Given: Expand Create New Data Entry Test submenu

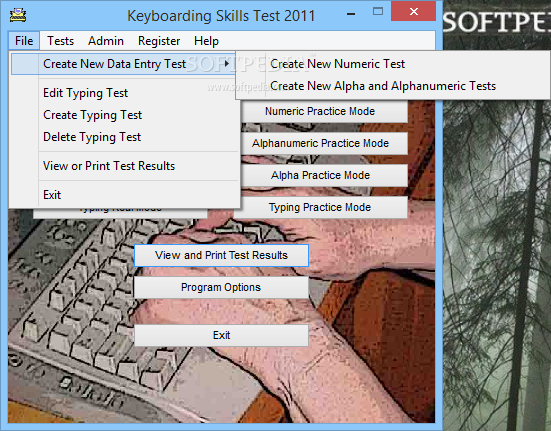Looking at the screenshot, I should [123, 64].
